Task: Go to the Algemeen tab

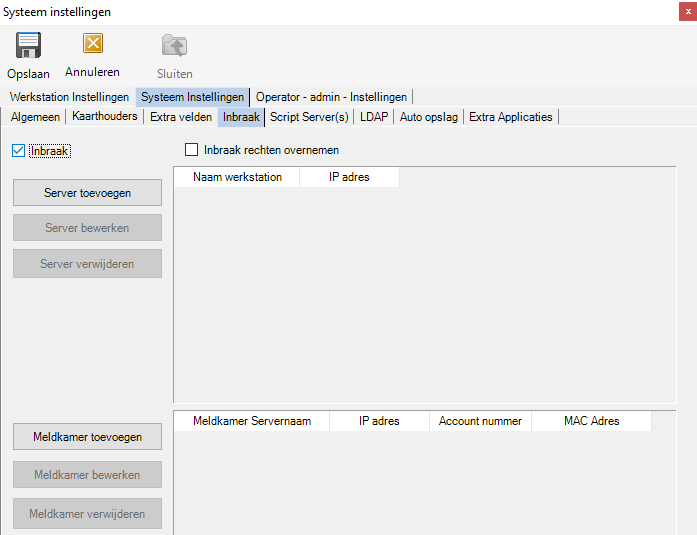Action: 36,117
